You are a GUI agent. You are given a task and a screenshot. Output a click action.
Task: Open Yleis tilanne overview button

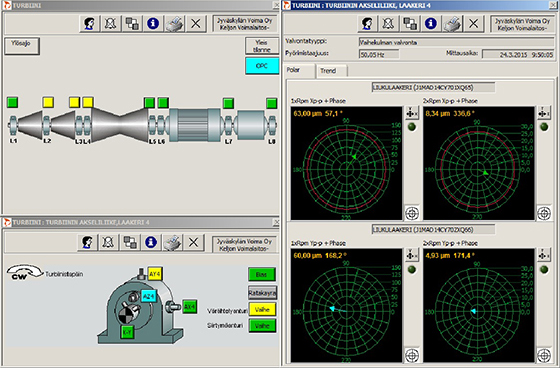tap(262, 46)
